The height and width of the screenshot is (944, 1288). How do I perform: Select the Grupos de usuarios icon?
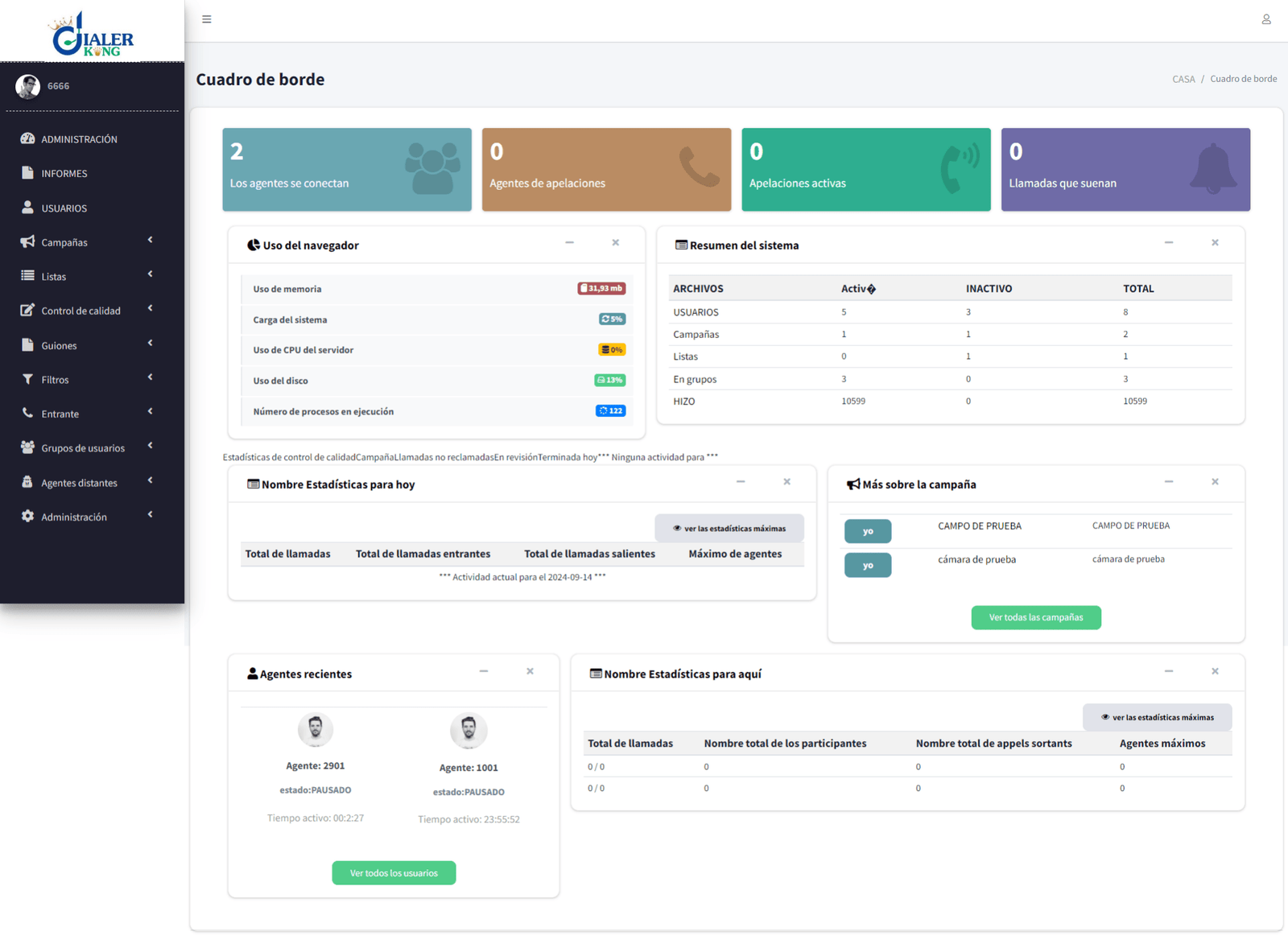pyautogui.click(x=27, y=447)
